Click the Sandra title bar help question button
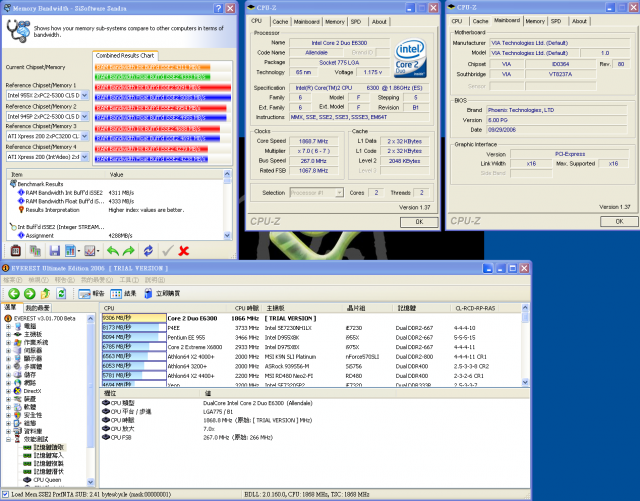Screen dimensions: 640x501 pos(218,8)
